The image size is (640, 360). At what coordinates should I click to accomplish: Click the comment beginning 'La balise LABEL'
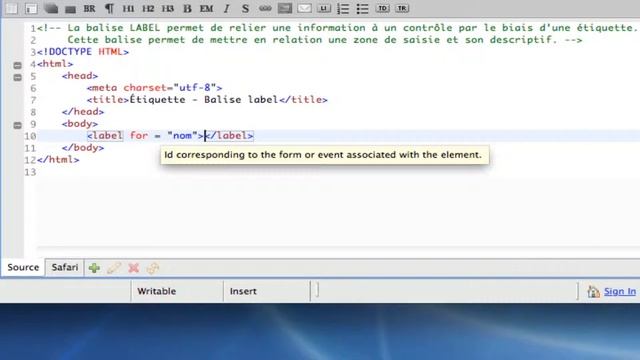(x=337, y=28)
